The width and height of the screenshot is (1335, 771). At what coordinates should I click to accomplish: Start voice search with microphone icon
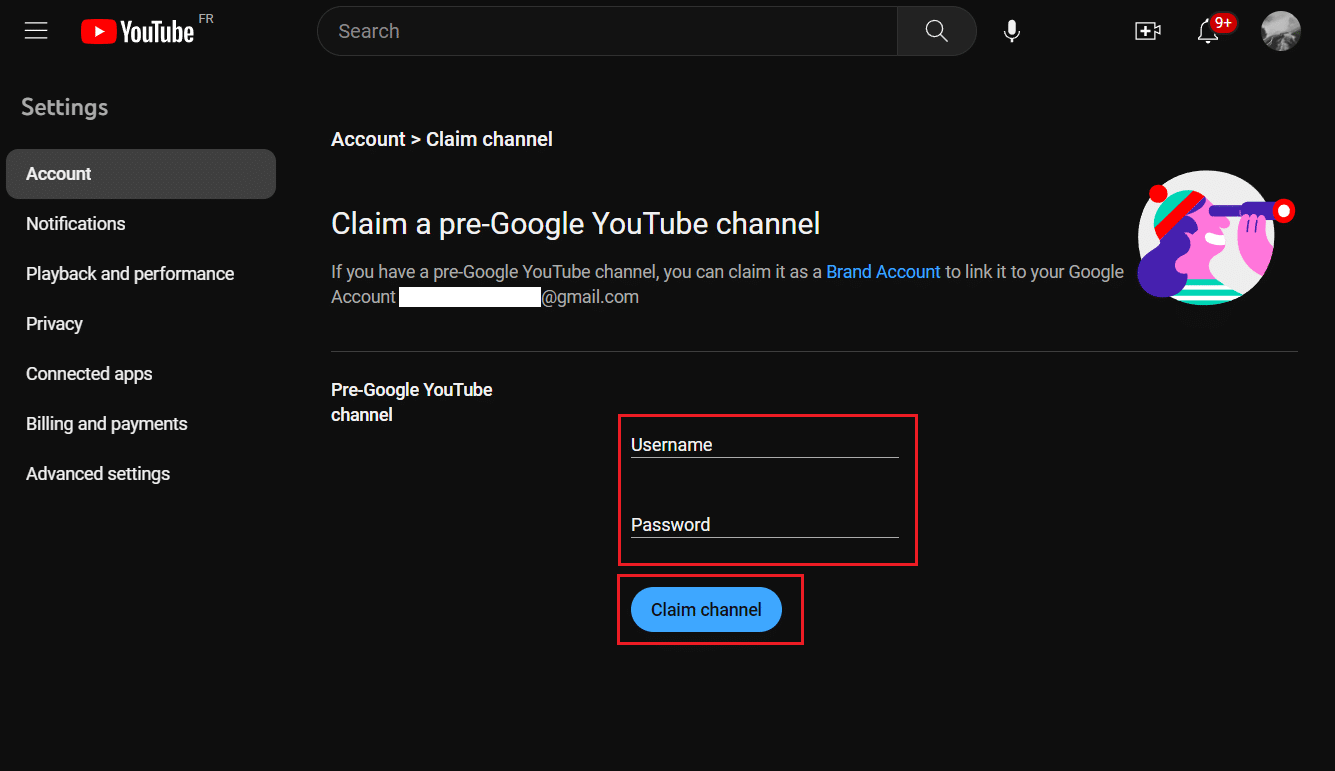1012,31
